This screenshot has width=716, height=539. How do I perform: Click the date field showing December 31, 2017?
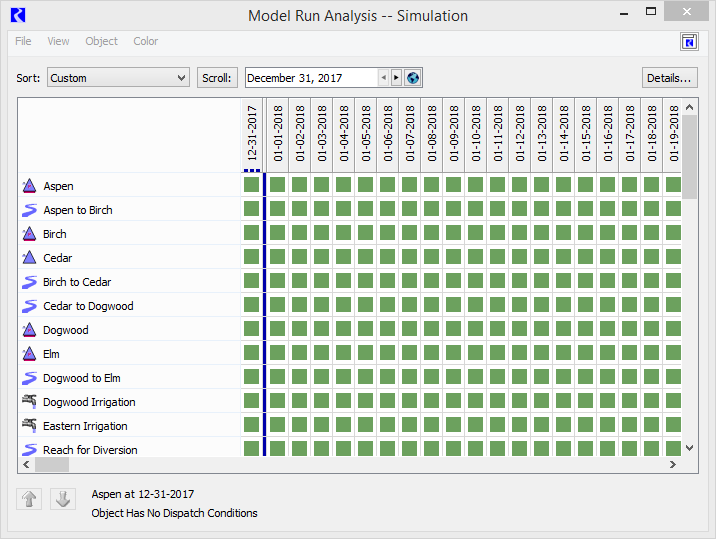(310, 78)
